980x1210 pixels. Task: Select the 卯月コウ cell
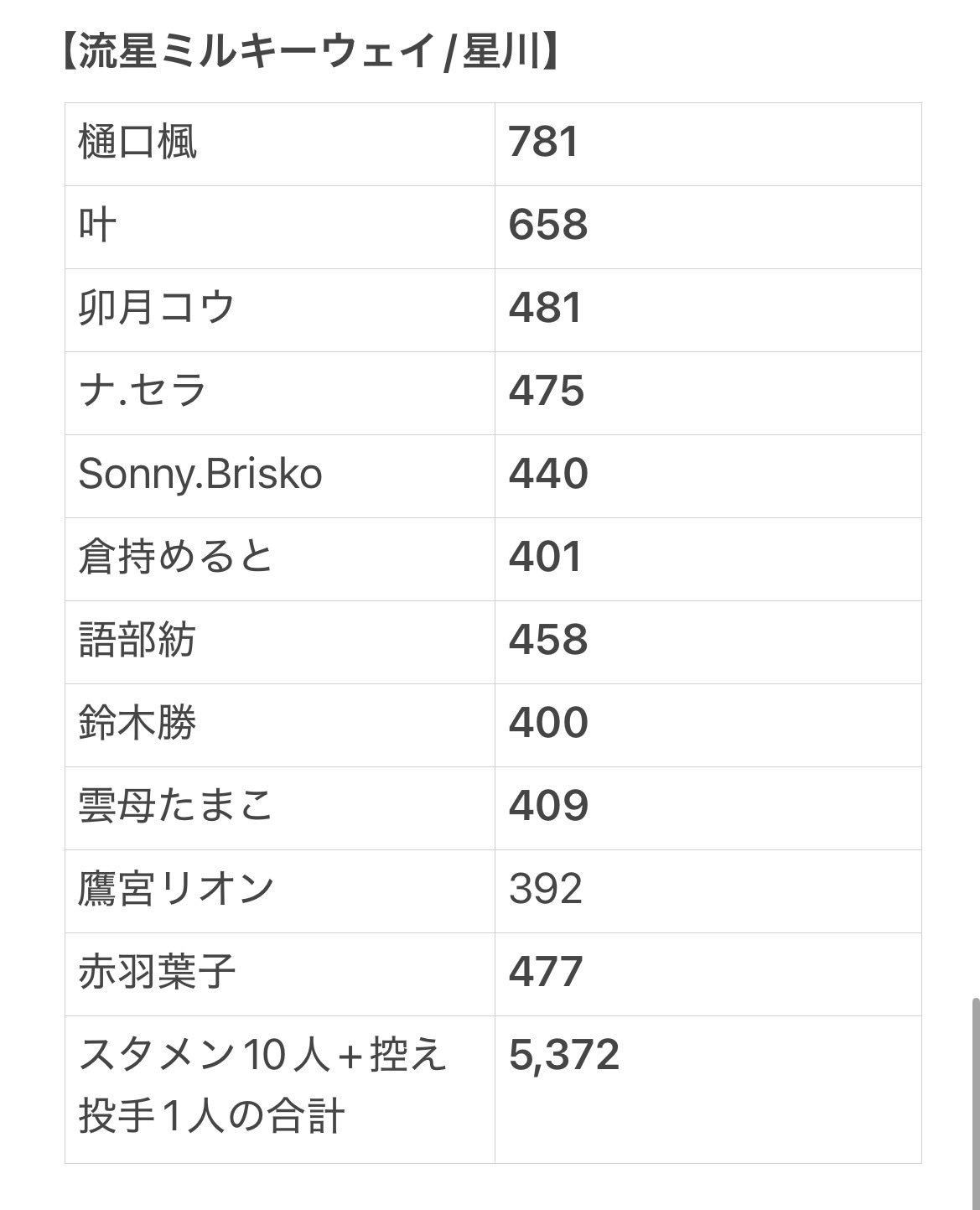280,310
